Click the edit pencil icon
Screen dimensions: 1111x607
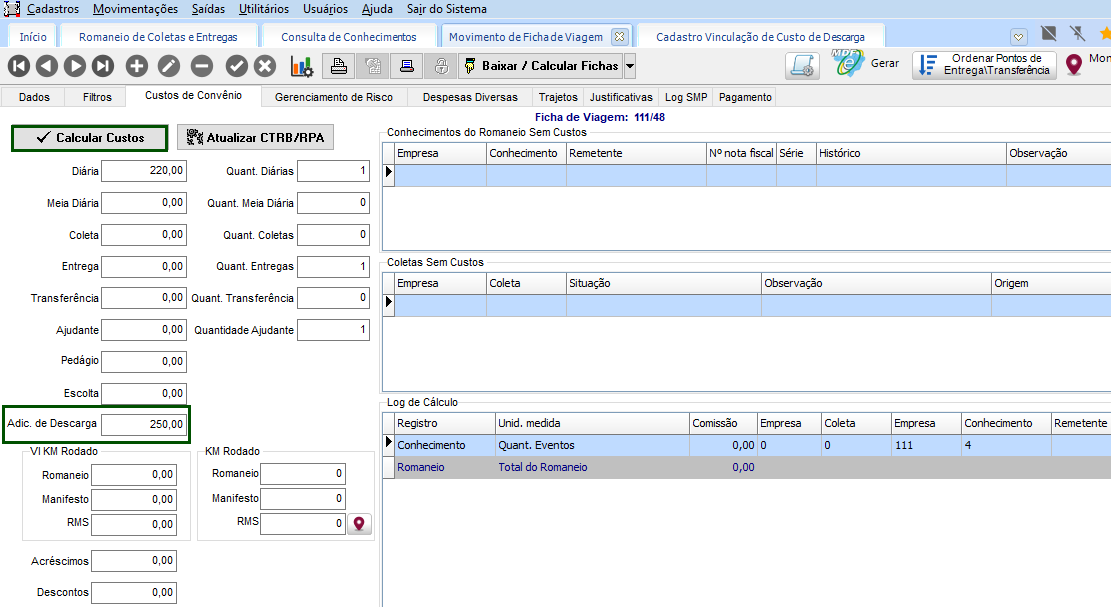[x=169, y=66]
